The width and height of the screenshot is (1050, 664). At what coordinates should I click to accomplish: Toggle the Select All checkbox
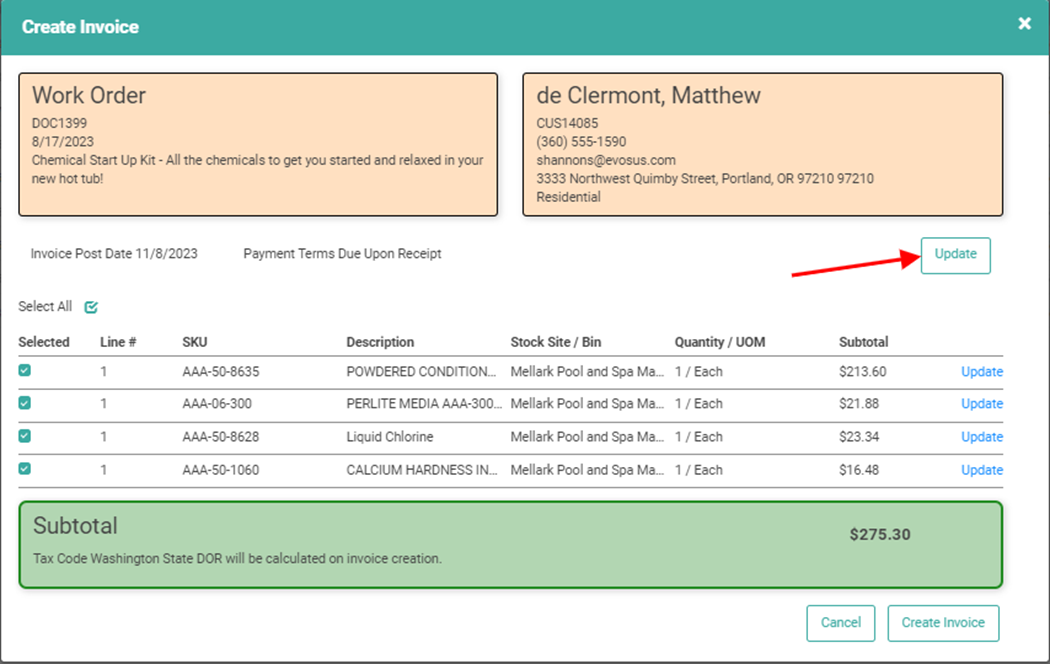point(91,307)
